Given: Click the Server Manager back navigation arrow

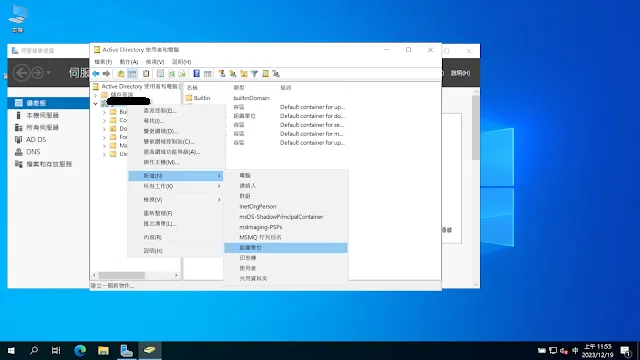Looking at the screenshot, I should 22,73.
